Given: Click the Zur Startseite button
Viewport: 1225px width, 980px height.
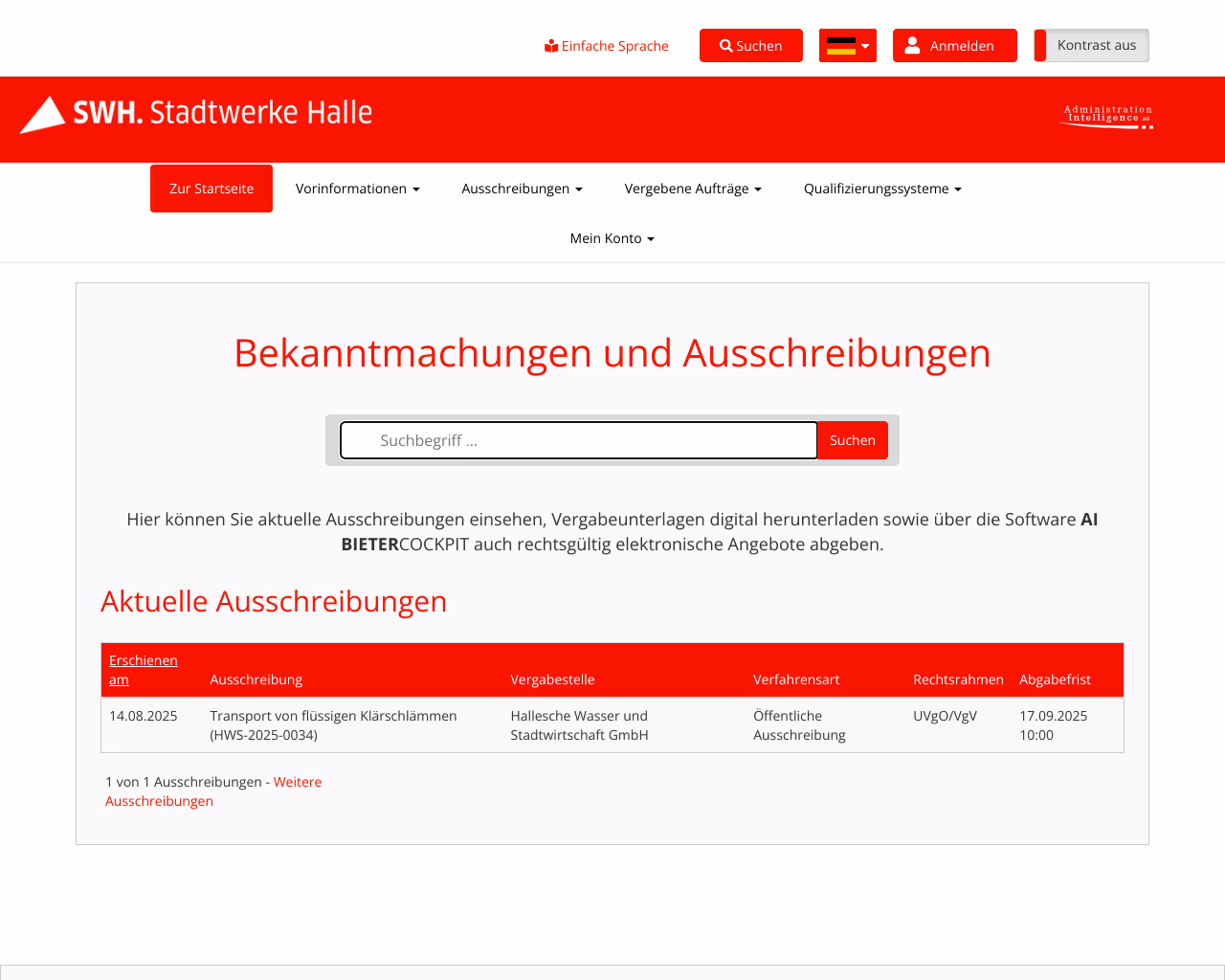Looking at the screenshot, I should click(211, 189).
